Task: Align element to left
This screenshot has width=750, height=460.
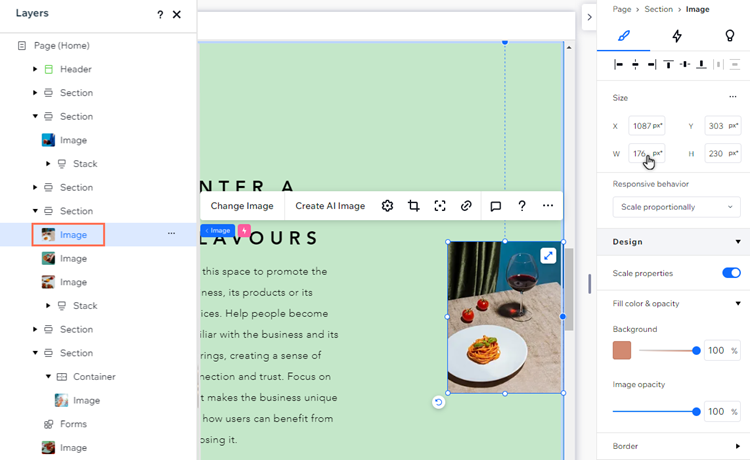Action: pyautogui.click(x=618, y=64)
